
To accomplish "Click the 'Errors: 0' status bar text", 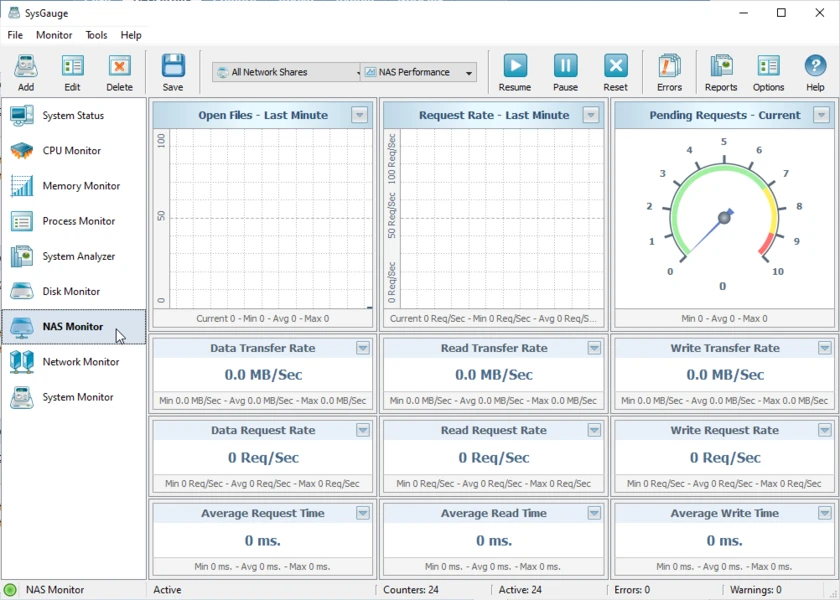I will point(632,590).
